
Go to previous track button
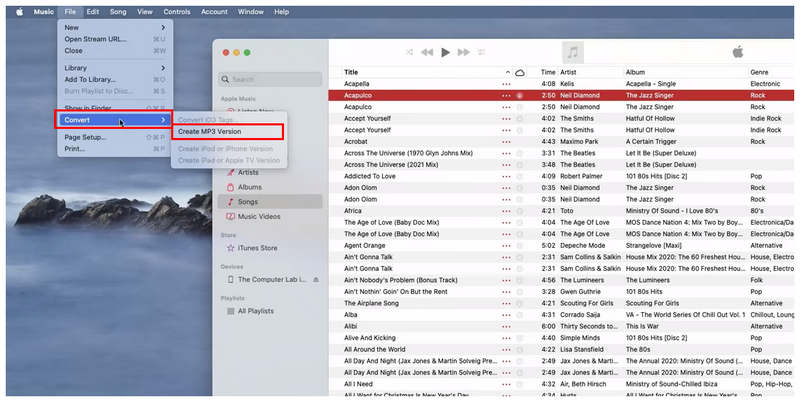[x=427, y=52]
